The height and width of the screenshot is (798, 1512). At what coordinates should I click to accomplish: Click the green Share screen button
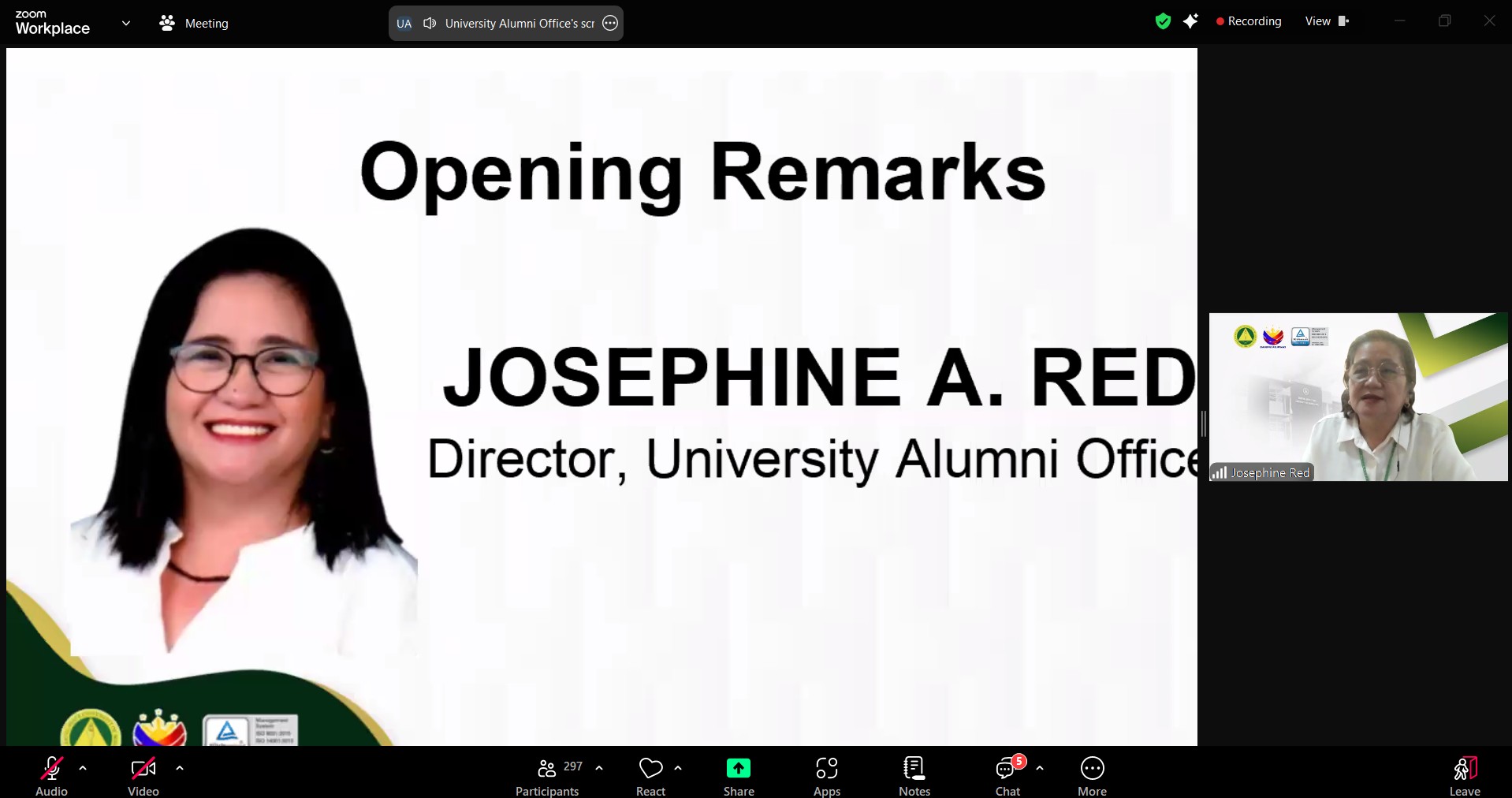(739, 777)
